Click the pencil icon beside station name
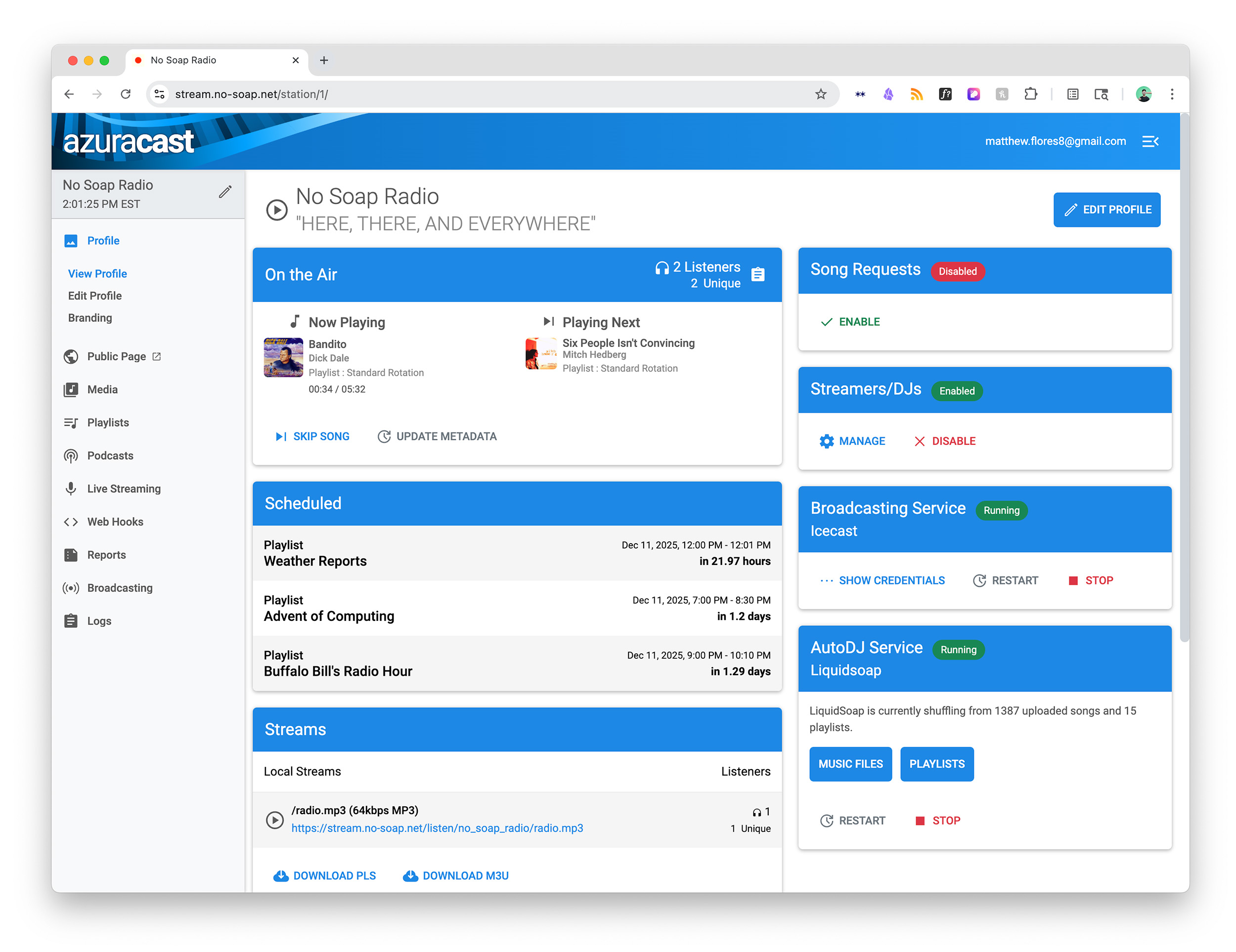This screenshot has height=952, width=1236. [224, 192]
